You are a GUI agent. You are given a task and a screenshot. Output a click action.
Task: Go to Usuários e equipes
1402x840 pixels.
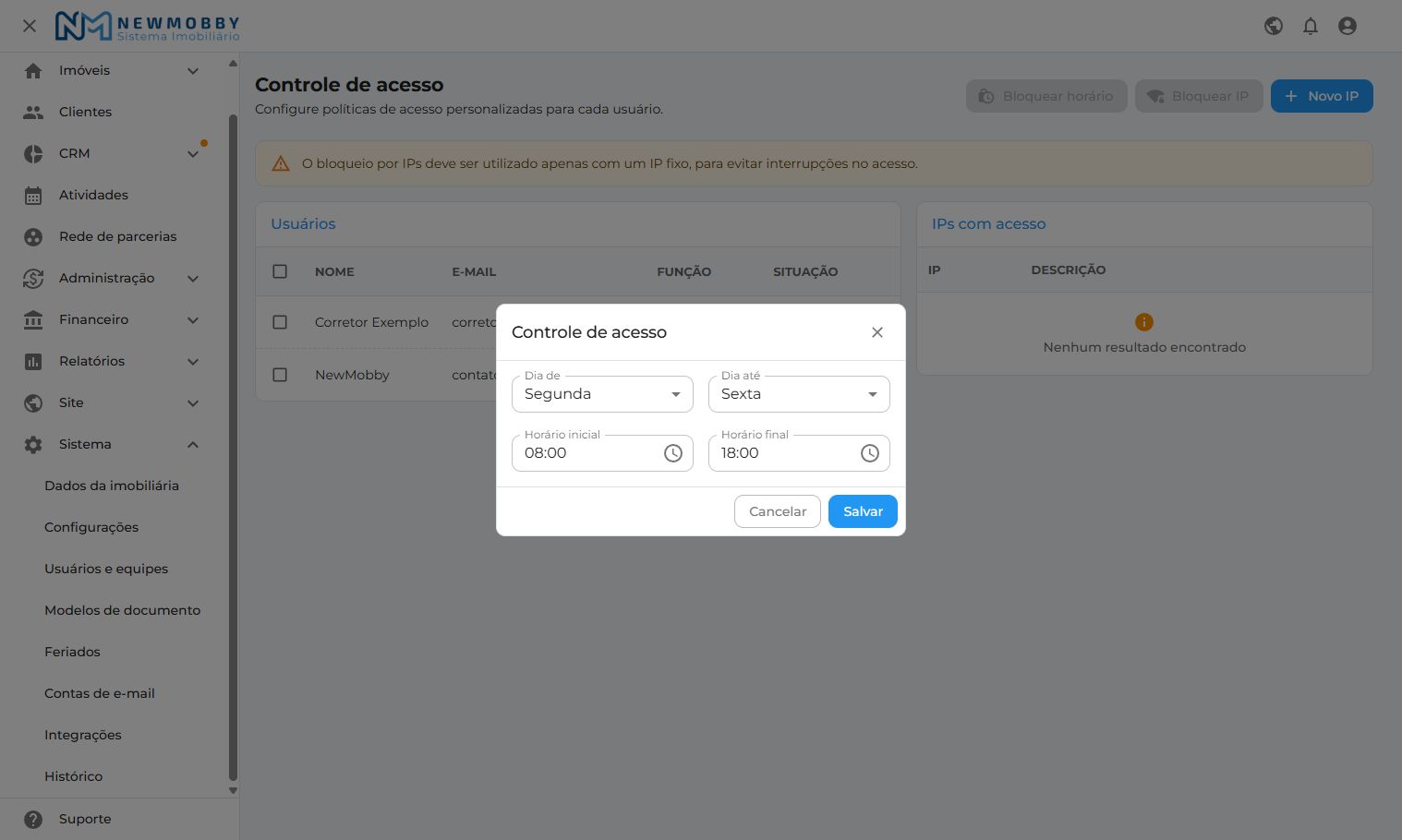(x=106, y=569)
